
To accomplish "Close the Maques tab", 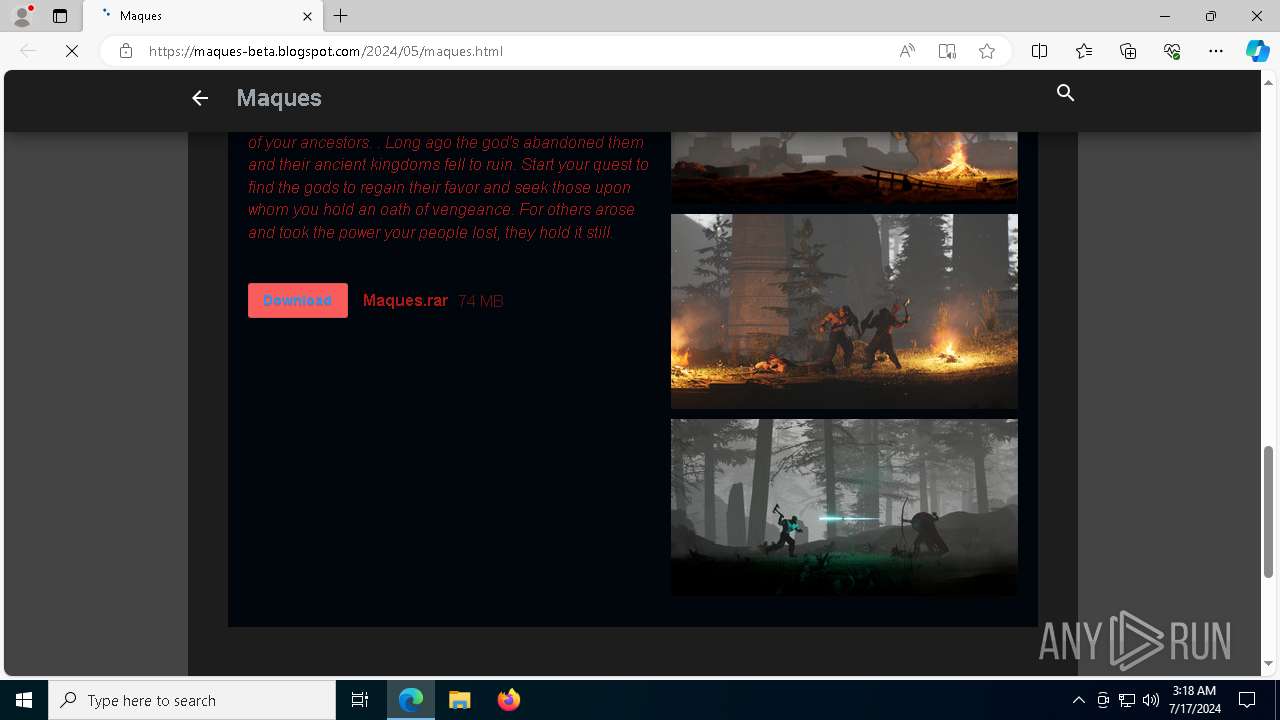I will click(x=308, y=16).
